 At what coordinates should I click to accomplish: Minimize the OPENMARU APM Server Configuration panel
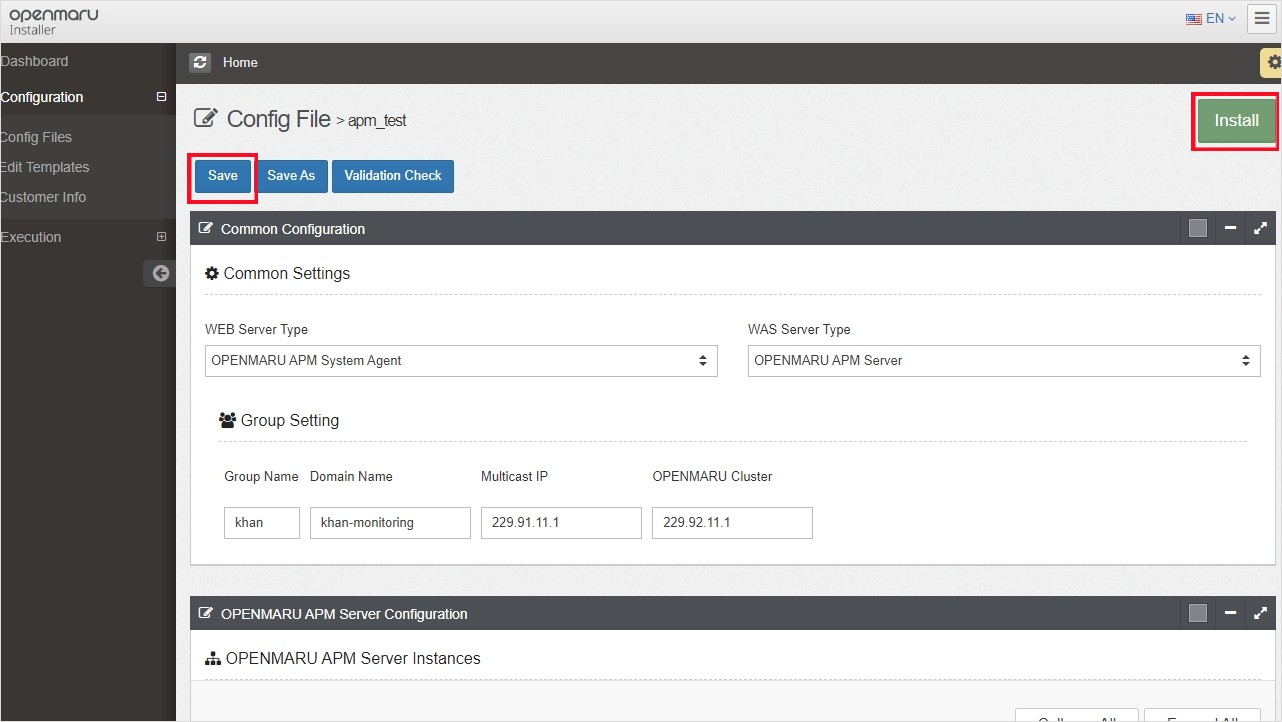click(x=1230, y=613)
